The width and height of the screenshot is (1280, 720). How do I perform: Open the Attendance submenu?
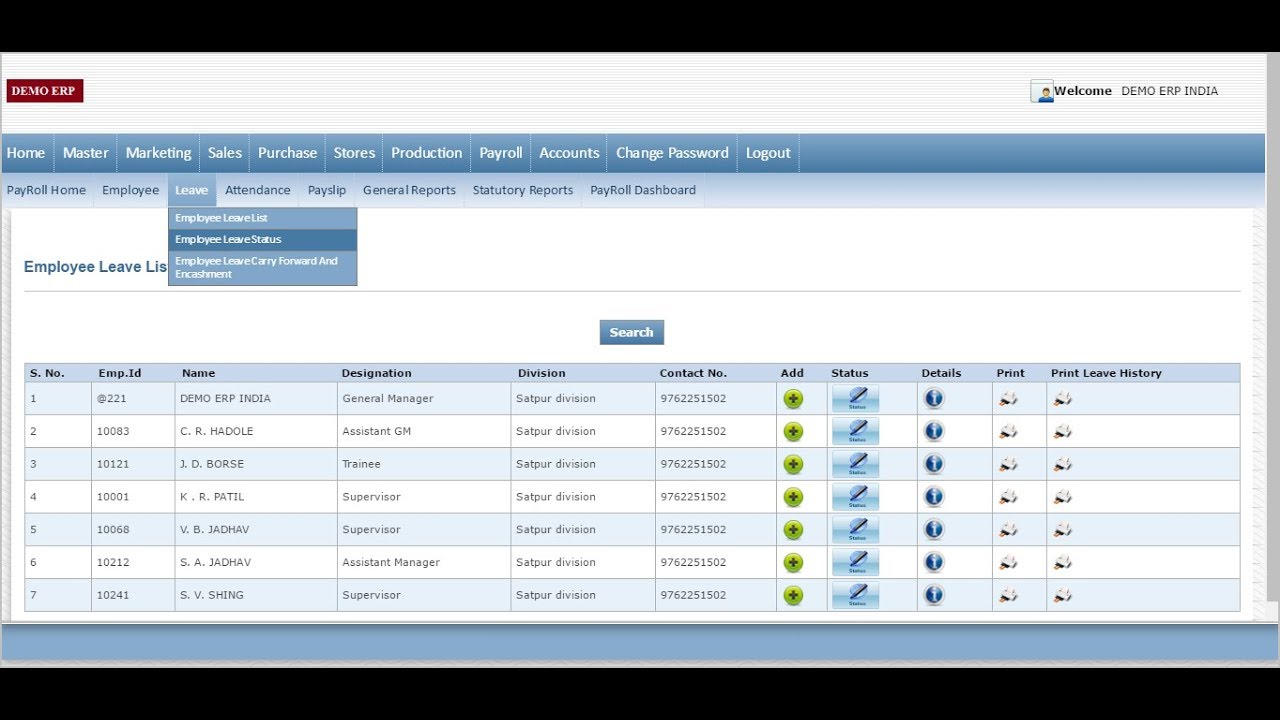coord(258,190)
